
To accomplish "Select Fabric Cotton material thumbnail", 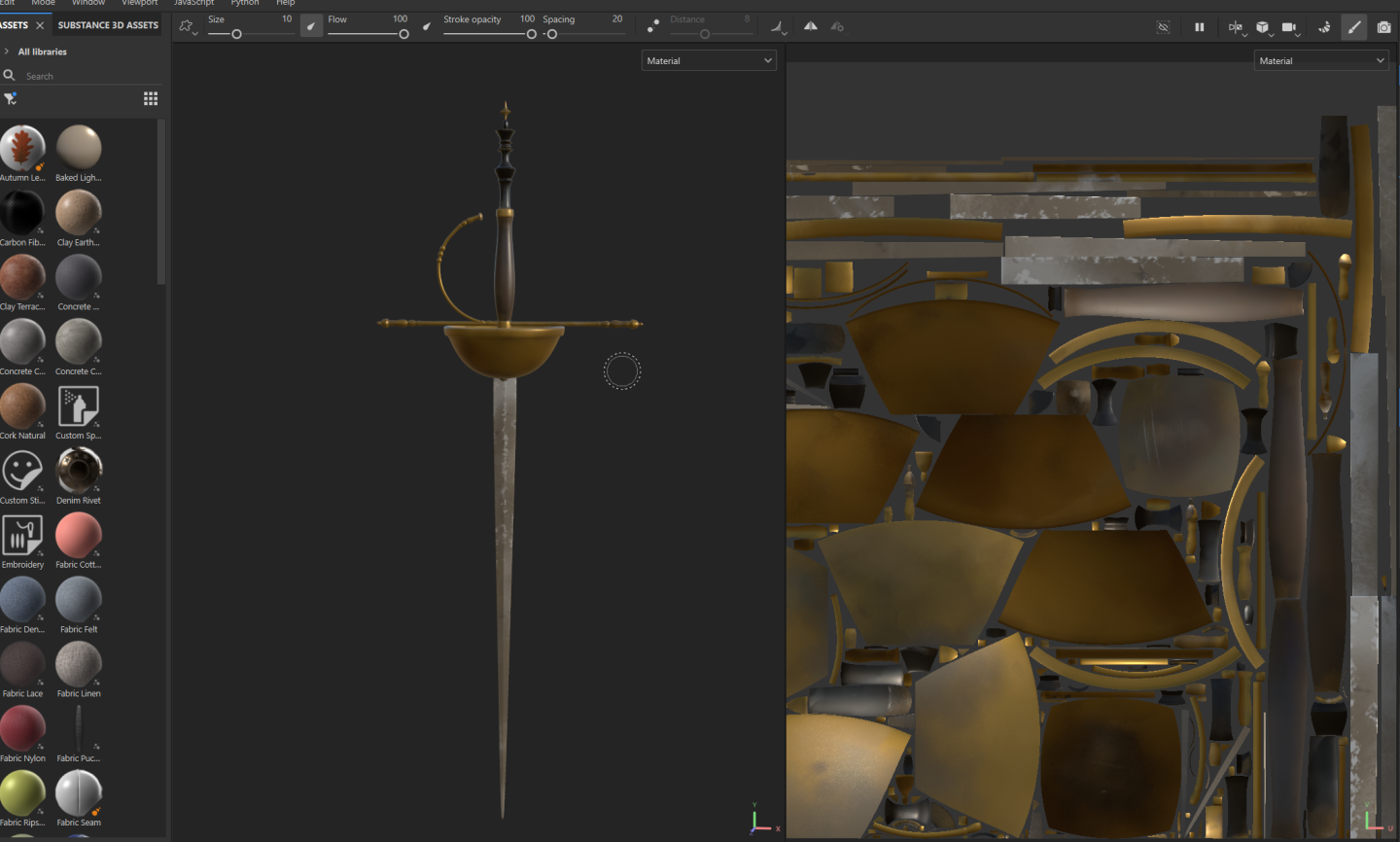I will pyautogui.click(x=79, y=535).
